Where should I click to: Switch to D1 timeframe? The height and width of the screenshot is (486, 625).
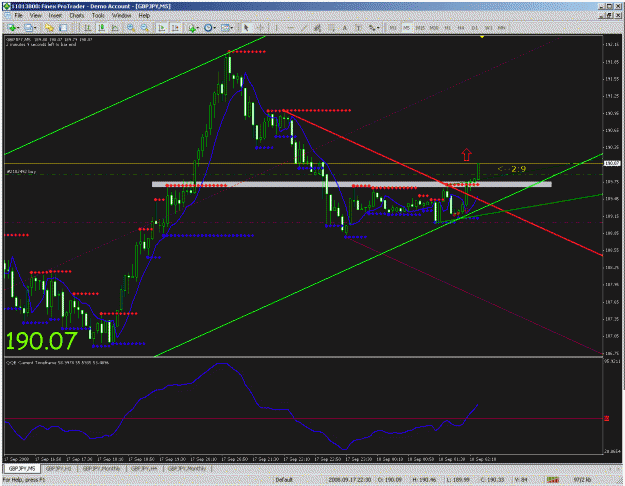click(475, 28)
